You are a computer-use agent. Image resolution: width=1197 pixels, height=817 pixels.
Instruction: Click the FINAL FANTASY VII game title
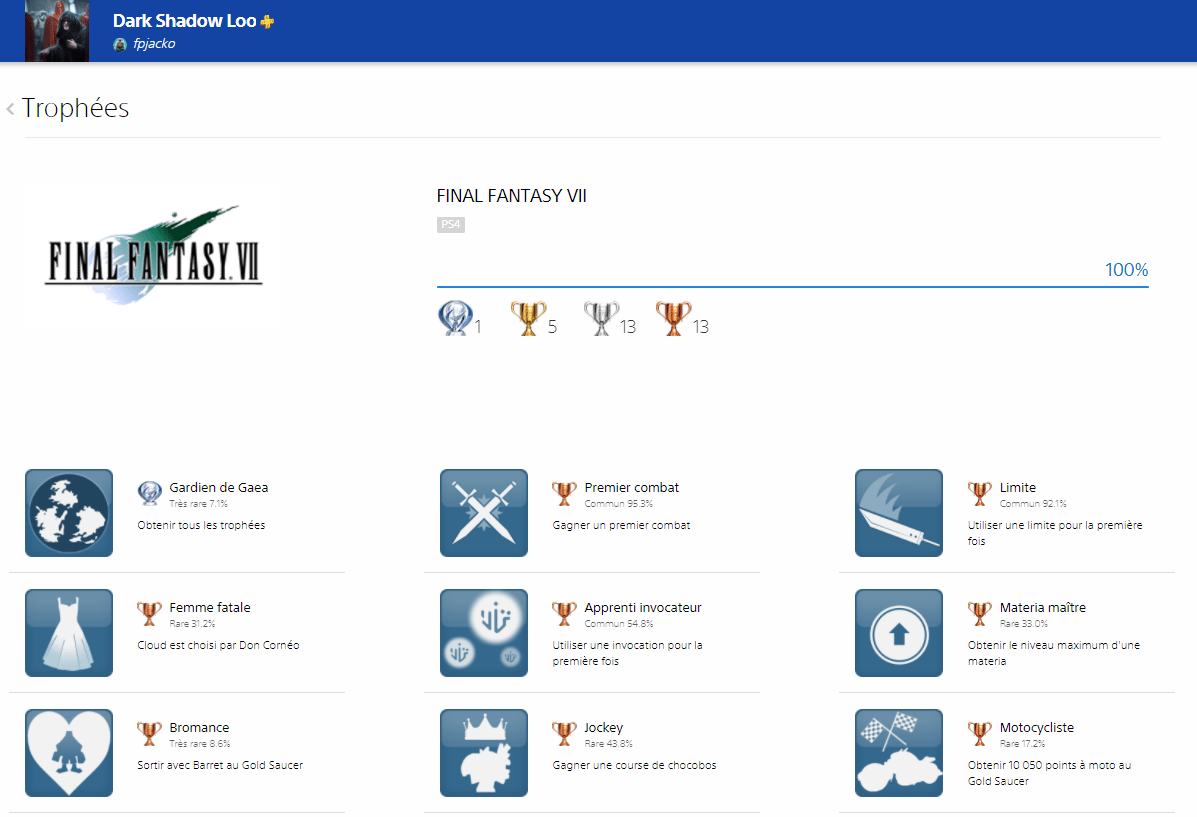(x=511, y=196)
